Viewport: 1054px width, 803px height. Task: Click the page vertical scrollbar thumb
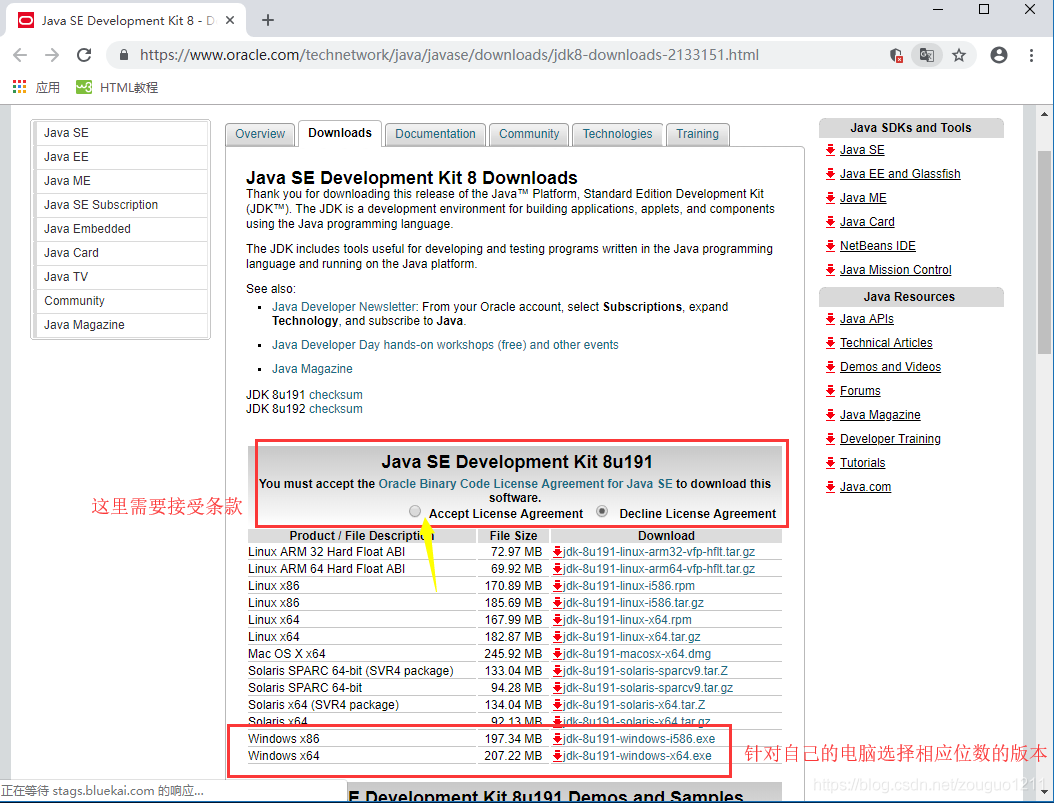(x=1044, y=252)
